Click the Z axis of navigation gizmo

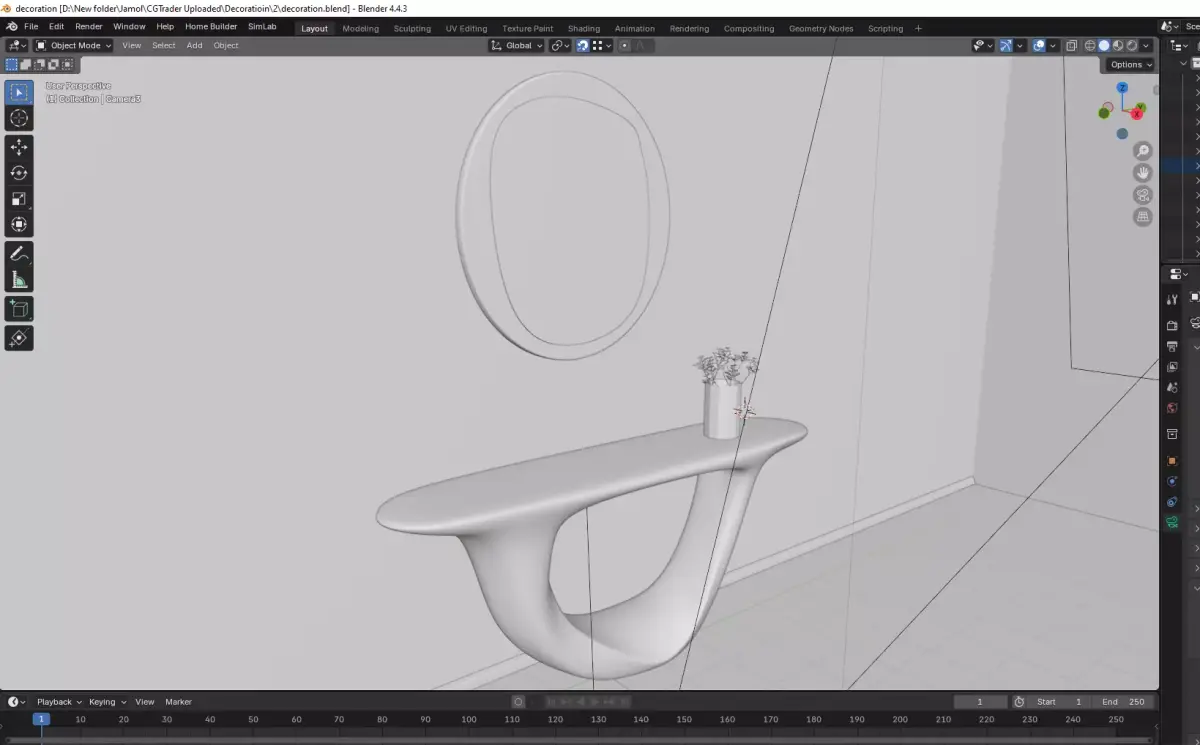(x=1124, y=87)
